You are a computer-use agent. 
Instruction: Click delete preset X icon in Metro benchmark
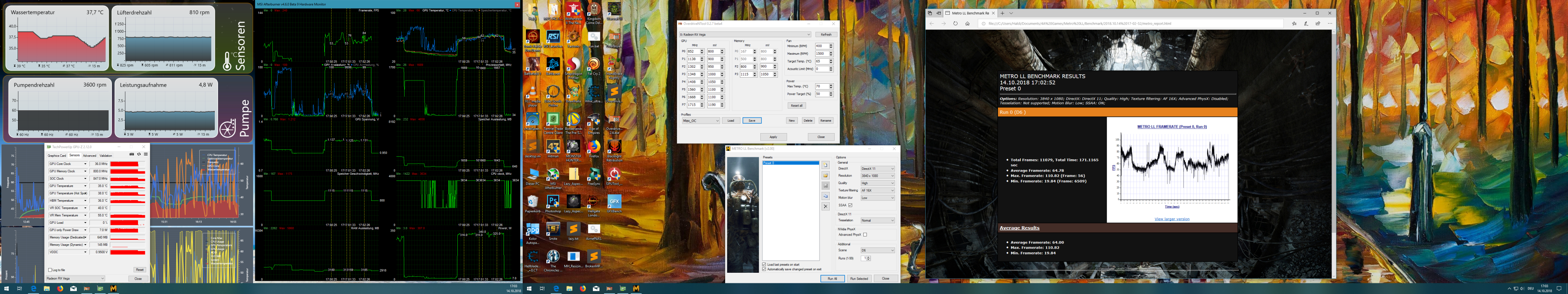click(825, 206)
